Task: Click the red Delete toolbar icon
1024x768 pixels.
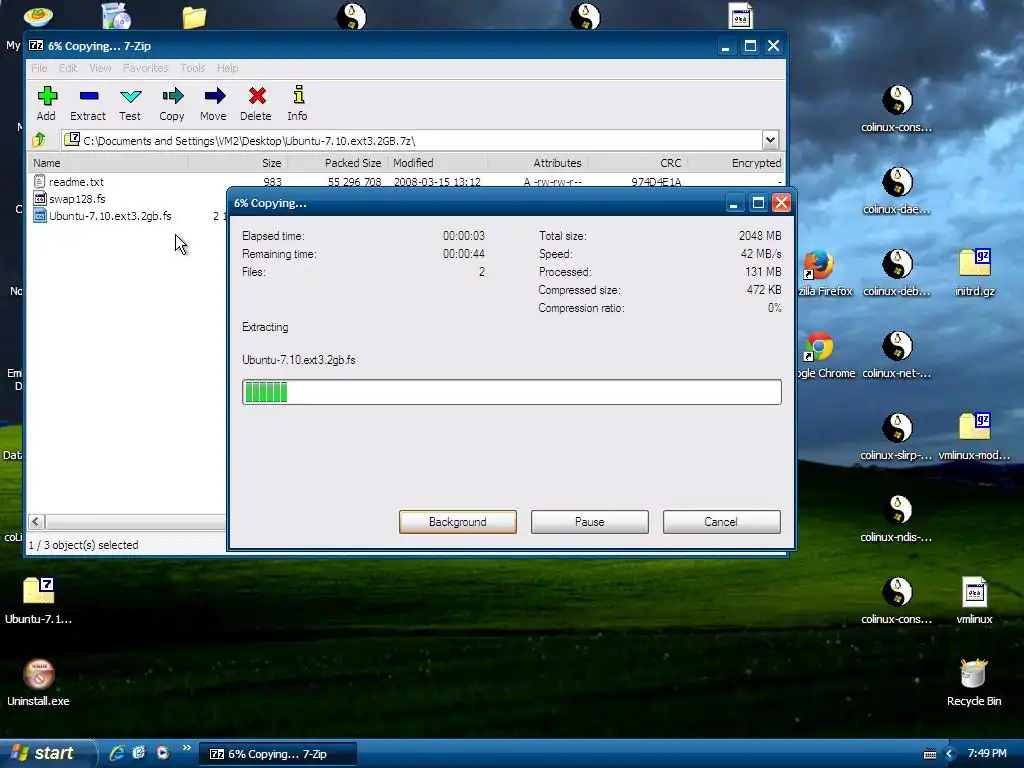Action: [x=256, y=103]
